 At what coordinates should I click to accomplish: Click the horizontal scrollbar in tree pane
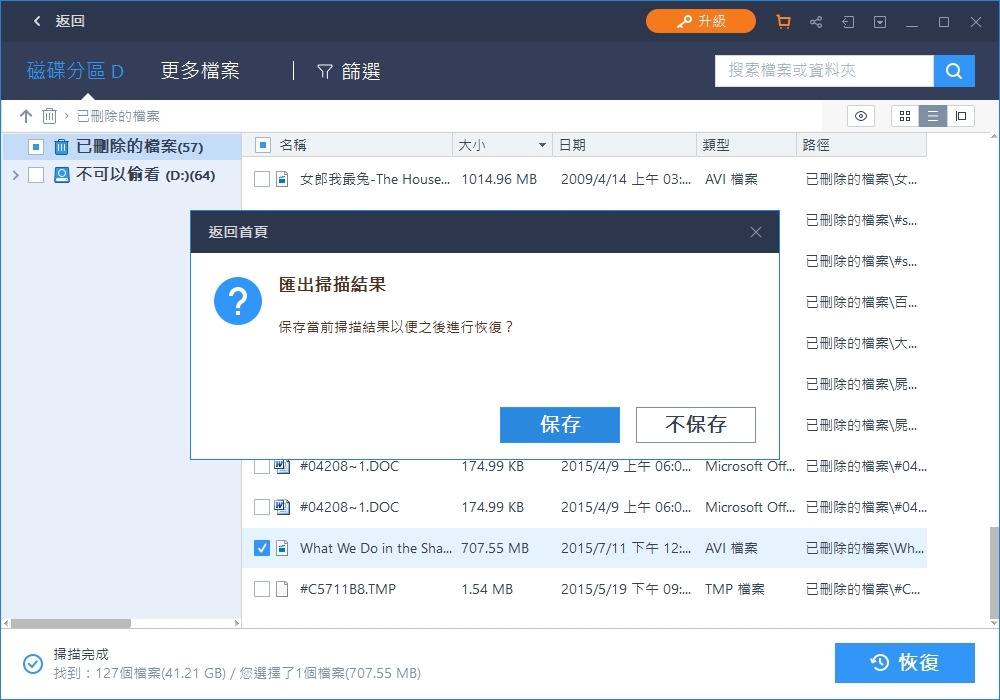point(71,623)
